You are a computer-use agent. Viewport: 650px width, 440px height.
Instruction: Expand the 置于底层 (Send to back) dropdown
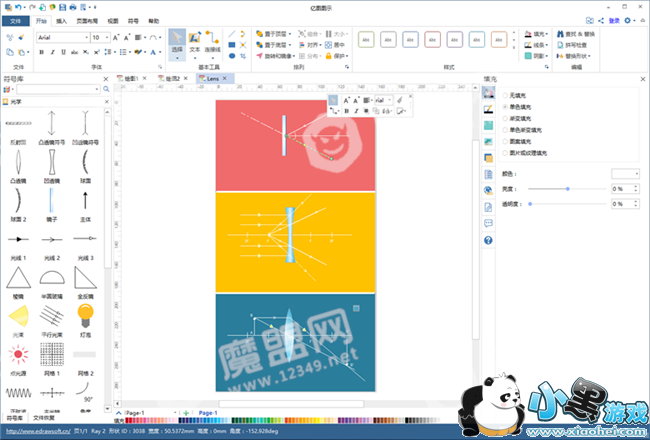290,45
